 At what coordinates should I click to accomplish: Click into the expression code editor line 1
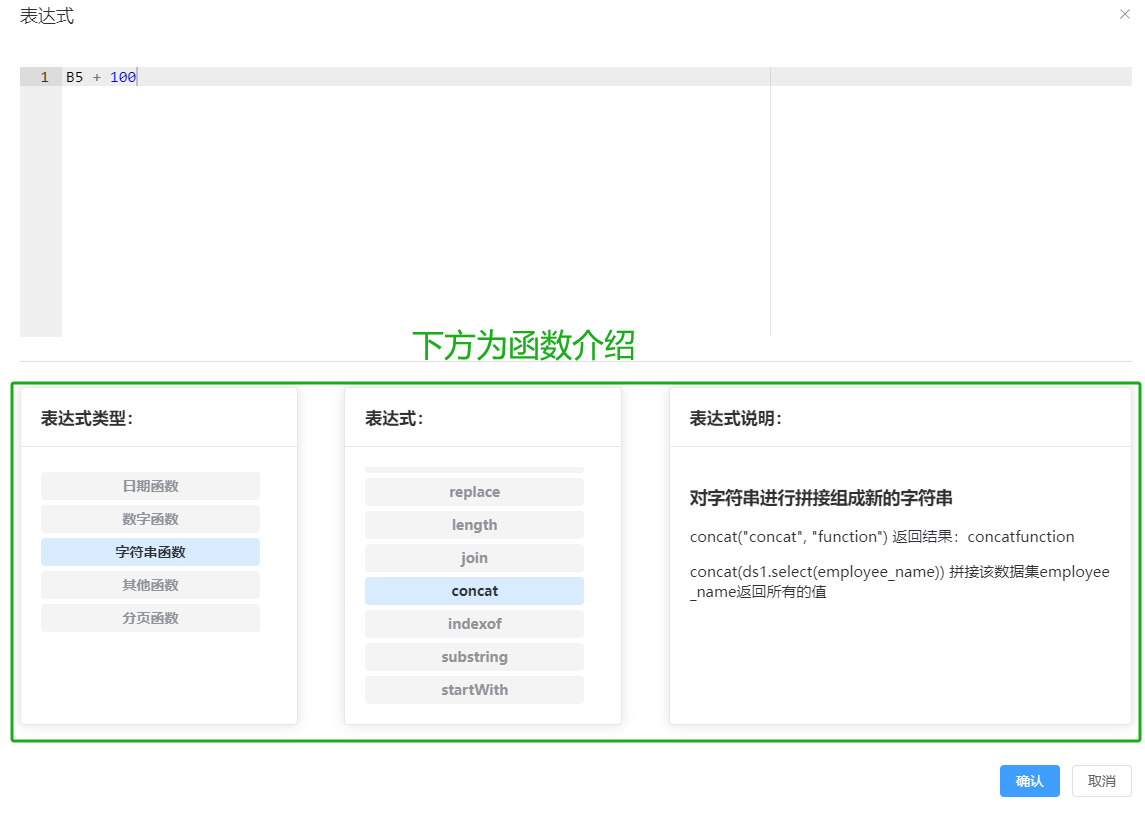(x=597, y=77)
